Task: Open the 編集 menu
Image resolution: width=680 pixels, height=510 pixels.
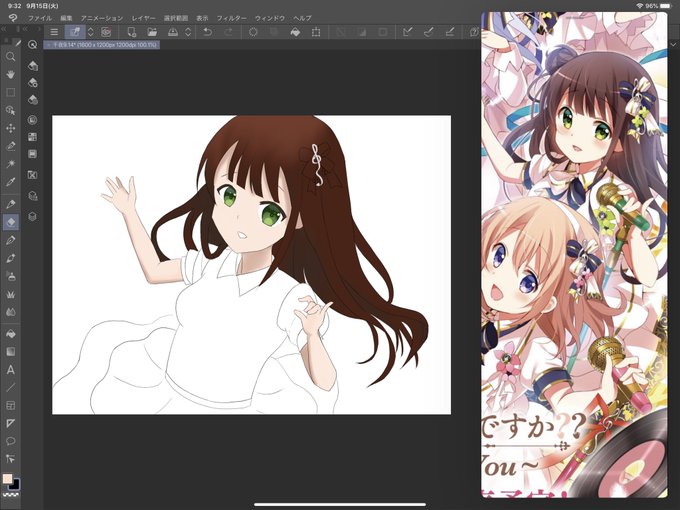Action: click(x=66, y=18)
